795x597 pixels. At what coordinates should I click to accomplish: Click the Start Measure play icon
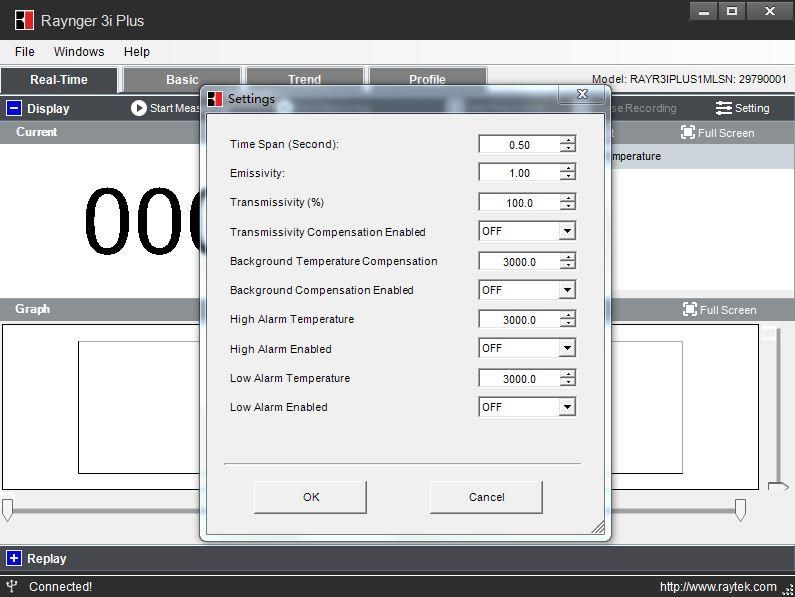click(138, 108)
